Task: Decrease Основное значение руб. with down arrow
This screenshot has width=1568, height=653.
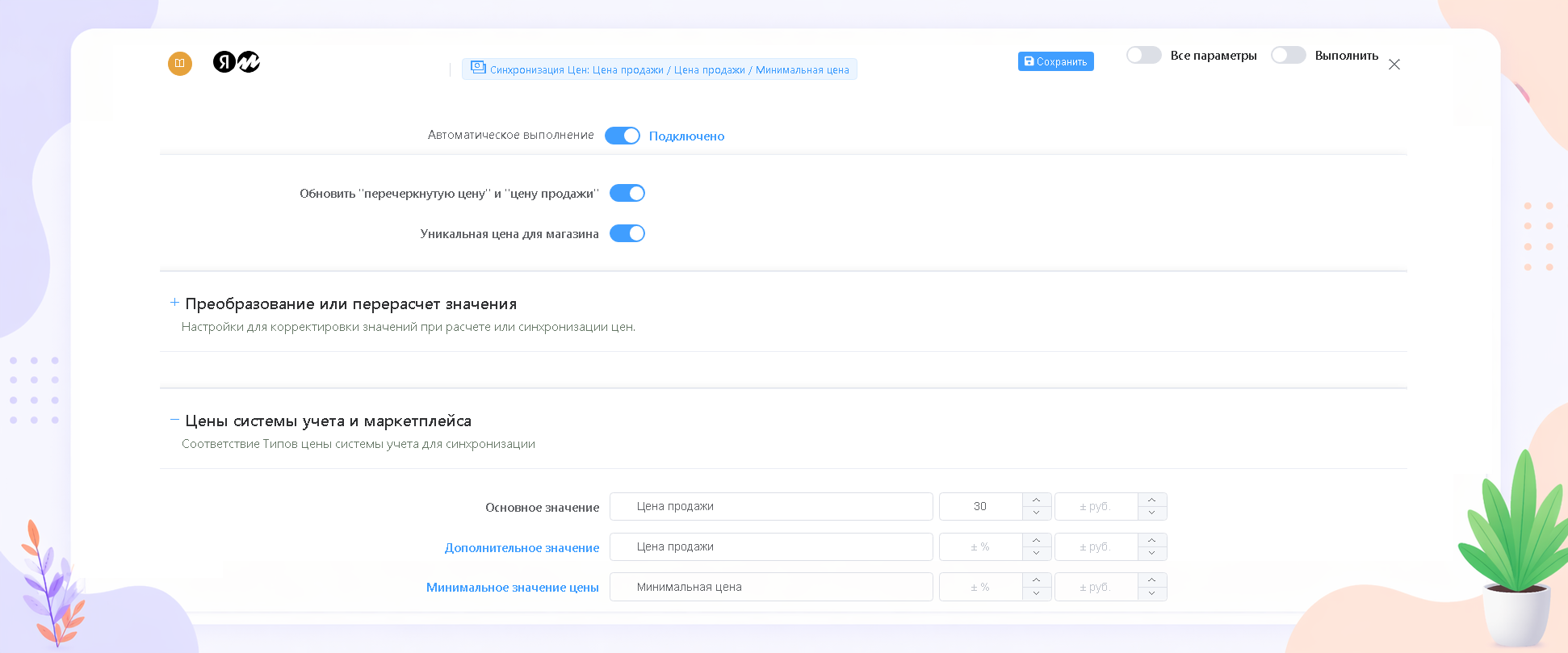Action: [1152, 513]
